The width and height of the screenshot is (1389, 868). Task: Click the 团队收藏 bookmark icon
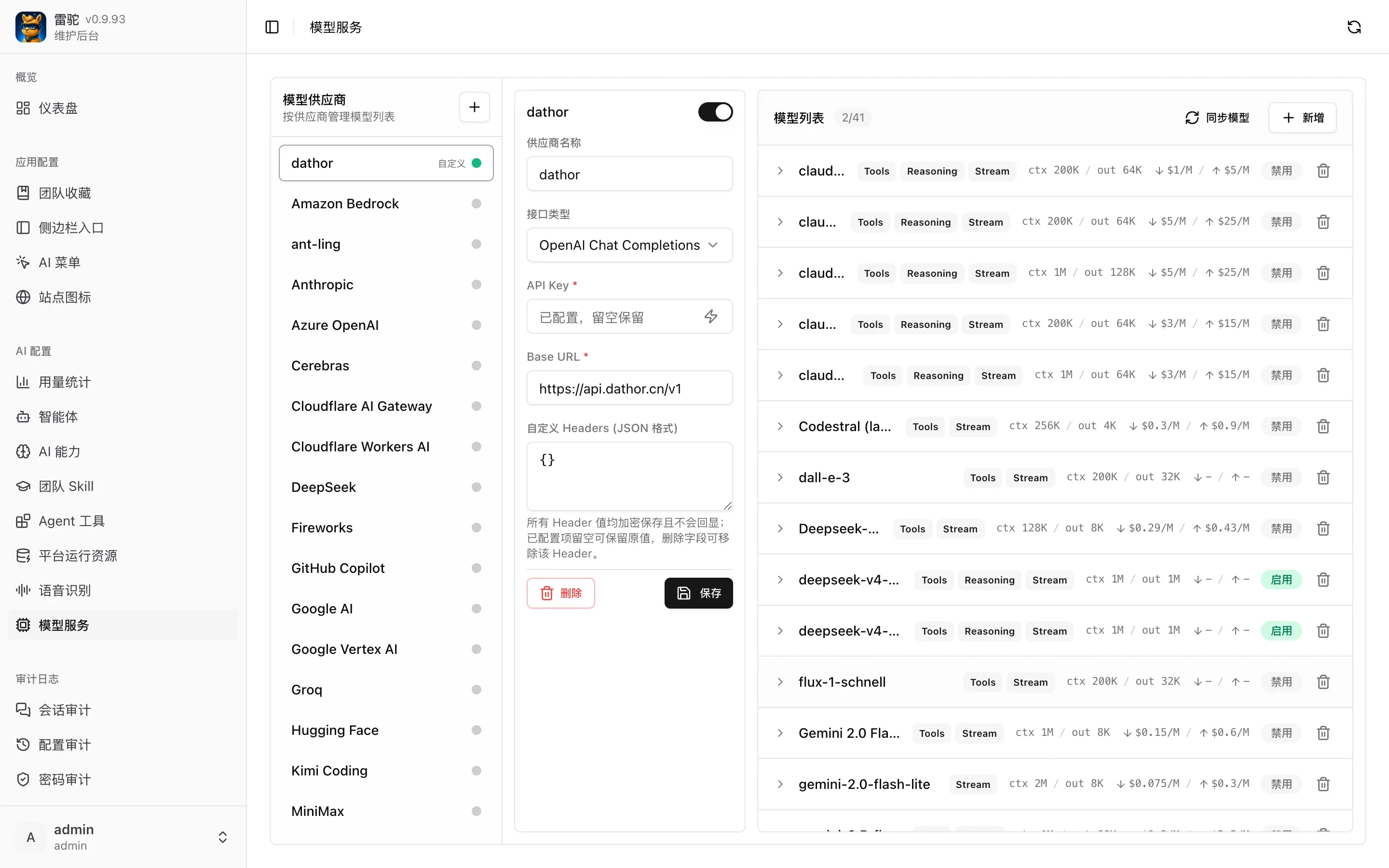click(23, 193)
